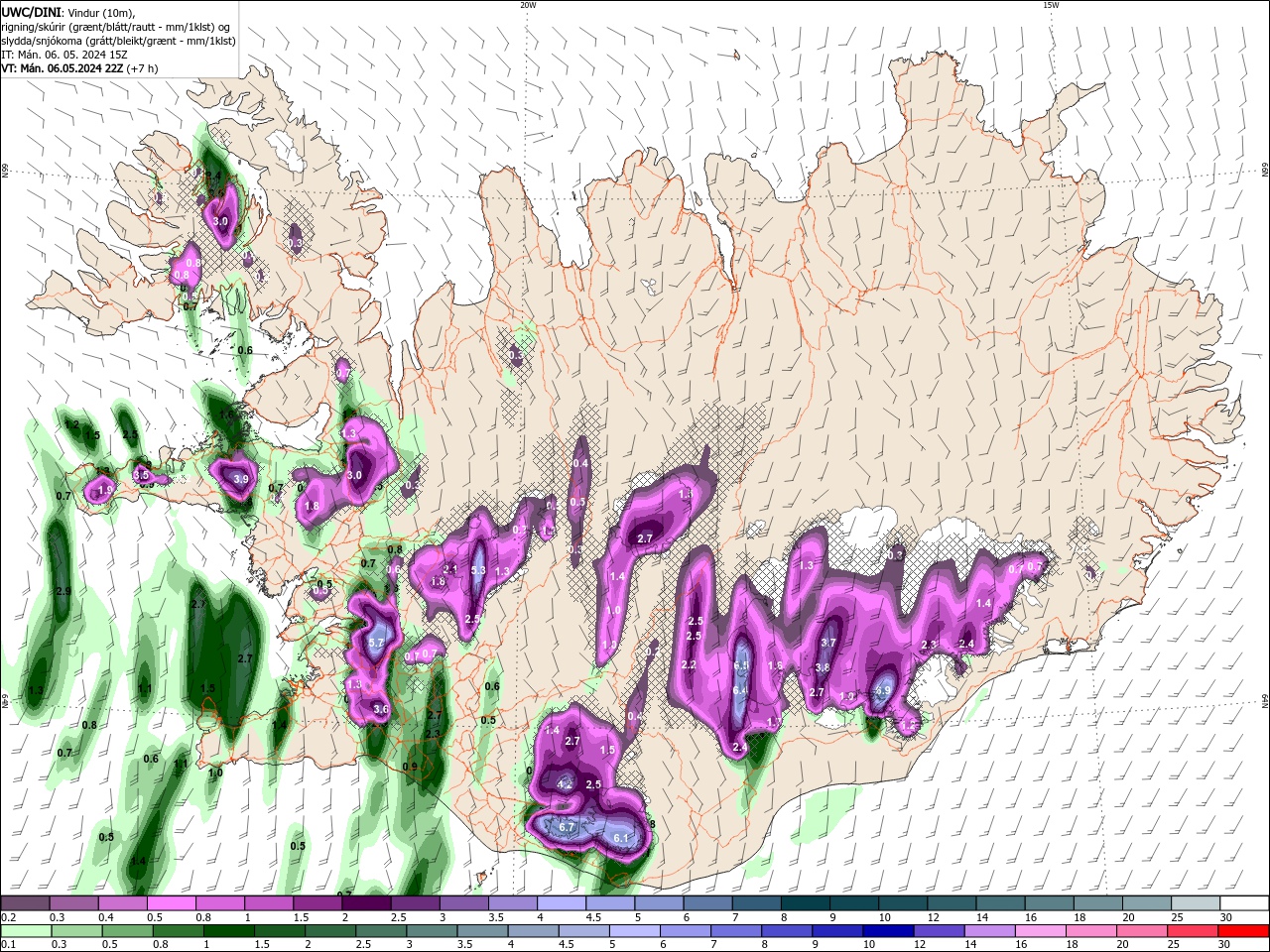Click the upper legend swatch labeled 4.5
Screen dimensions: 1270x952
click(610, 903)
